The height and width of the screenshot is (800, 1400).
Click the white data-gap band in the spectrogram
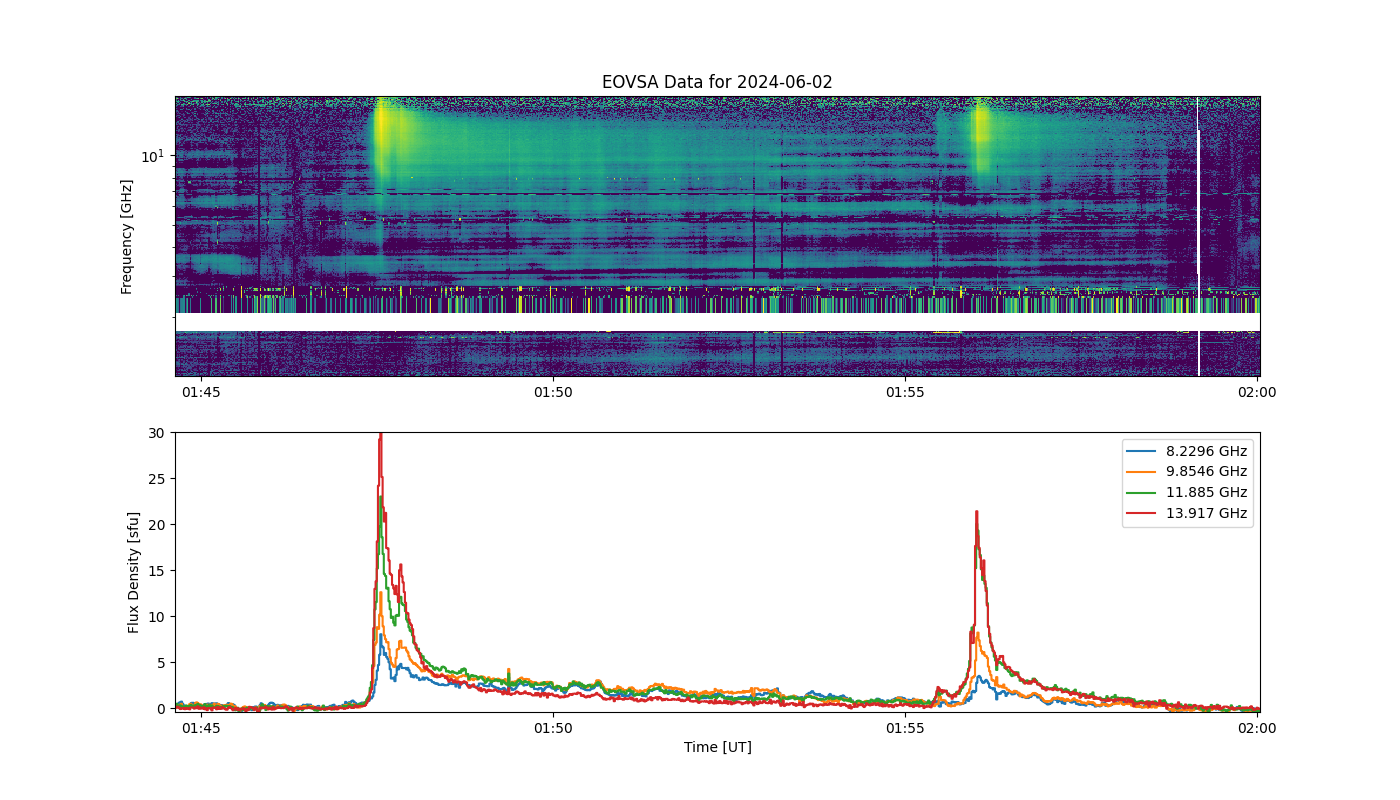tap(717, 322)
